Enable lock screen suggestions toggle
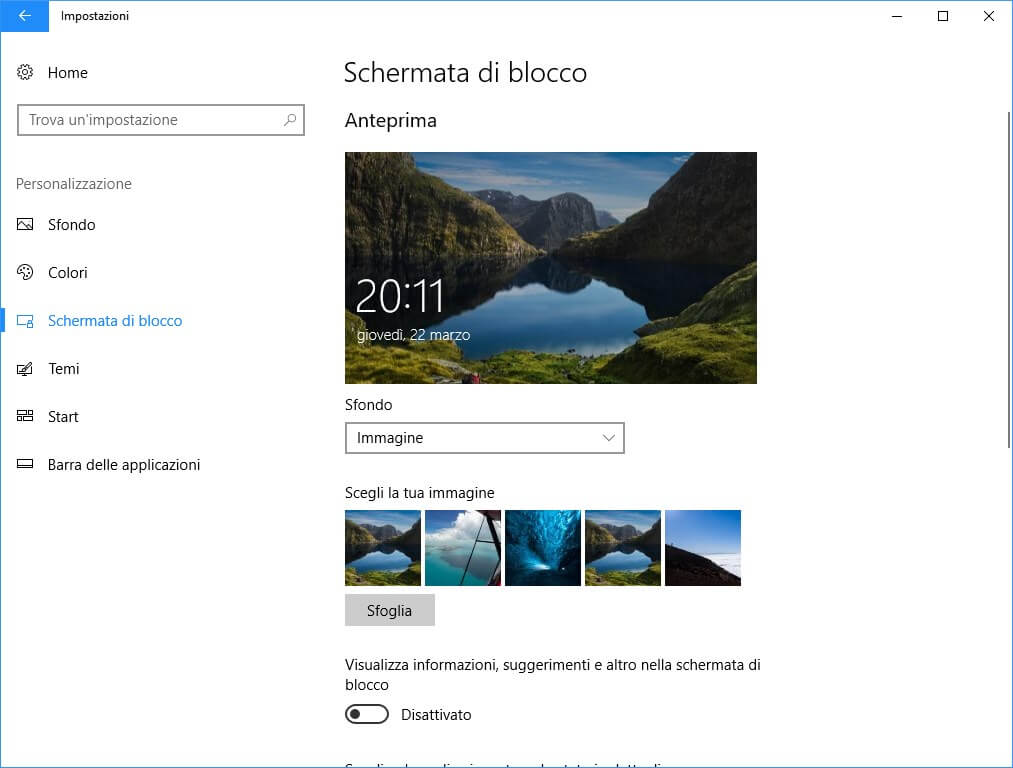Screen dimensions: 1013x768 (367, 715)
